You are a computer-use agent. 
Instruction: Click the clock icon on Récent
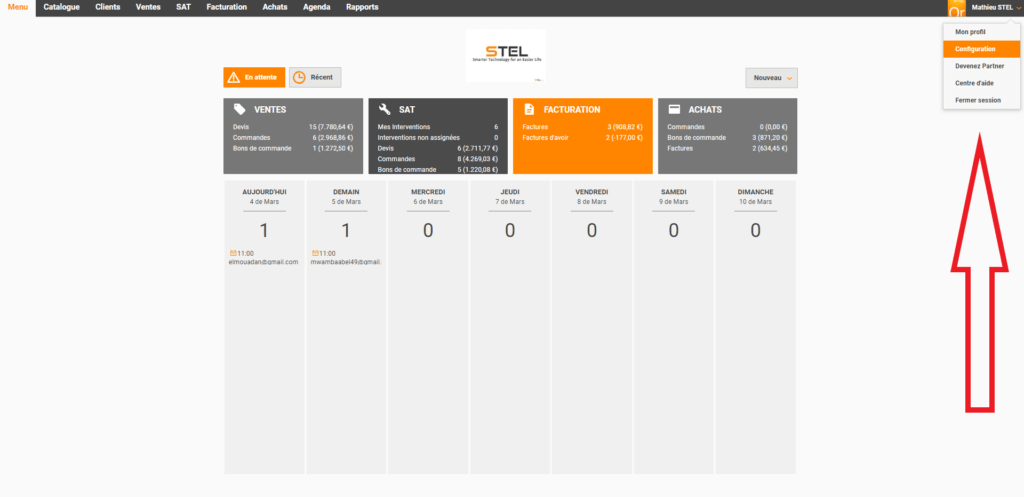(299, 77)
